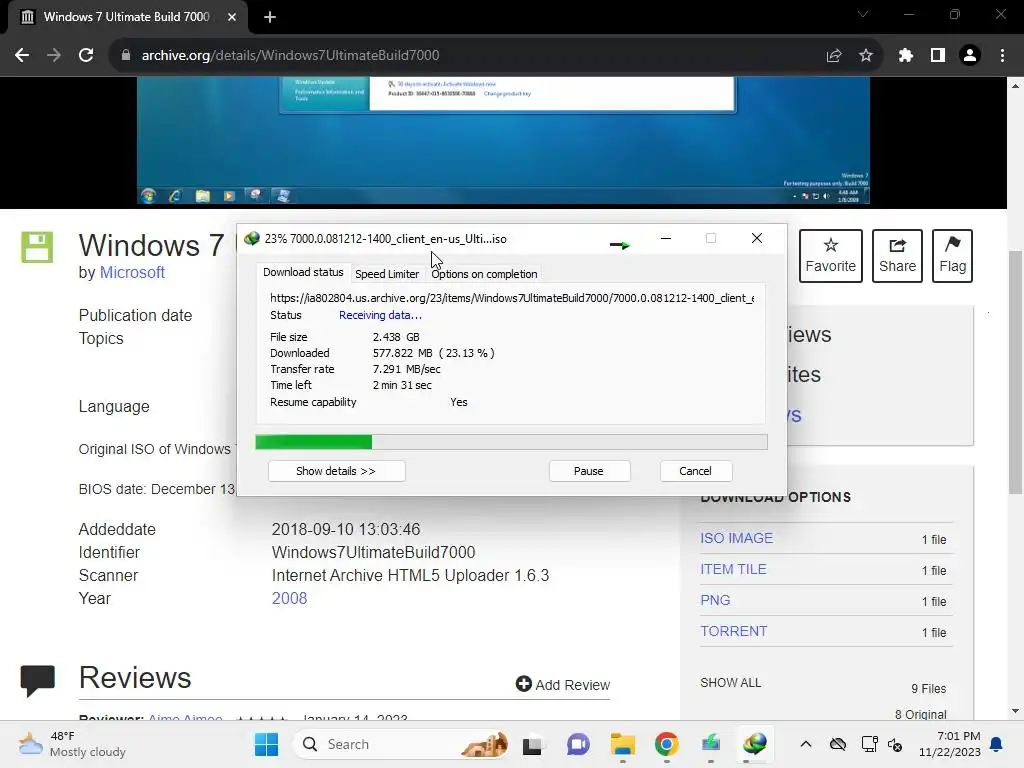Click the green floppy disk software icon
The height and width of the screenshot is (768, 1024).
[37, 248]
